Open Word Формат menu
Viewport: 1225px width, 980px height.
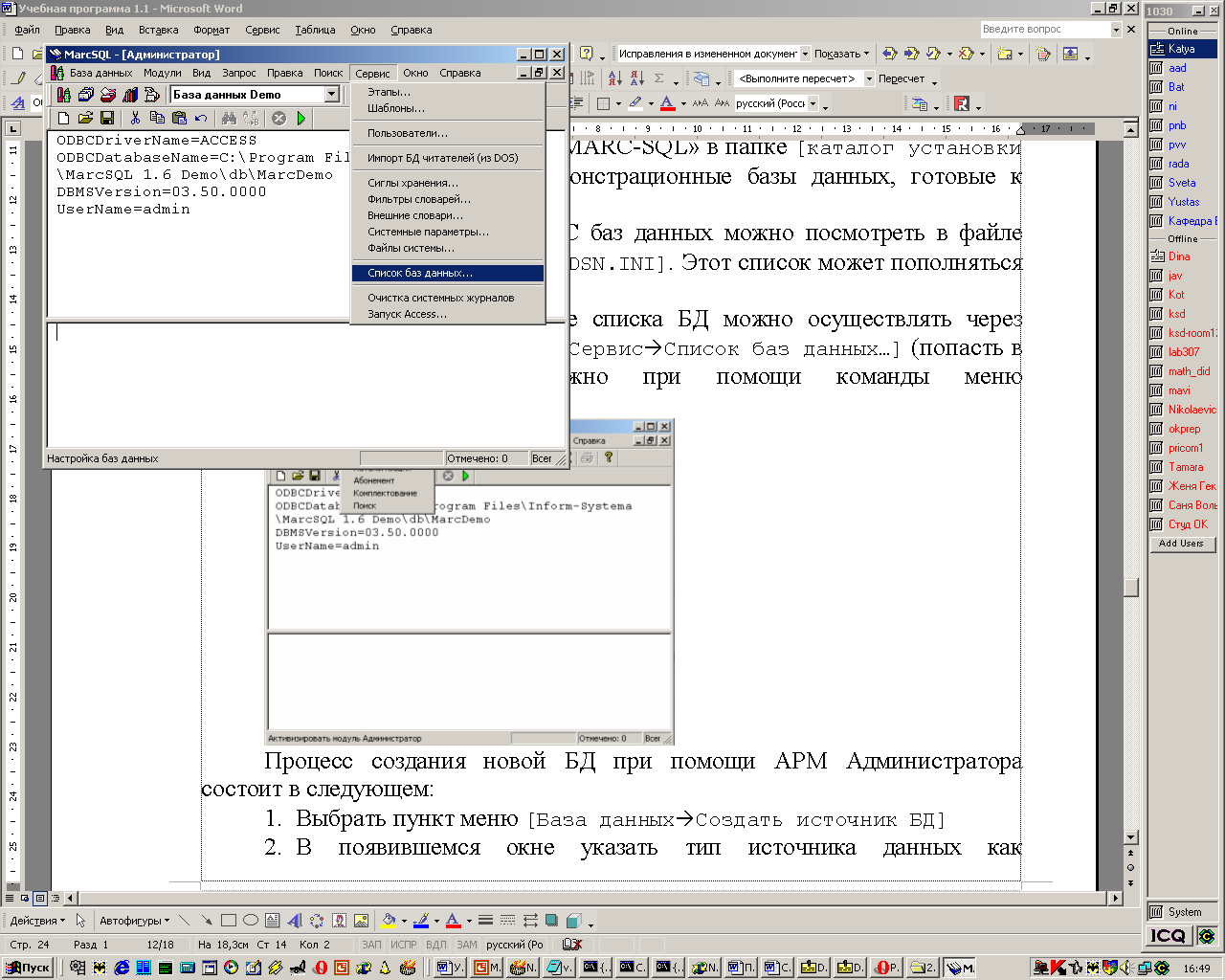[212, 30]
